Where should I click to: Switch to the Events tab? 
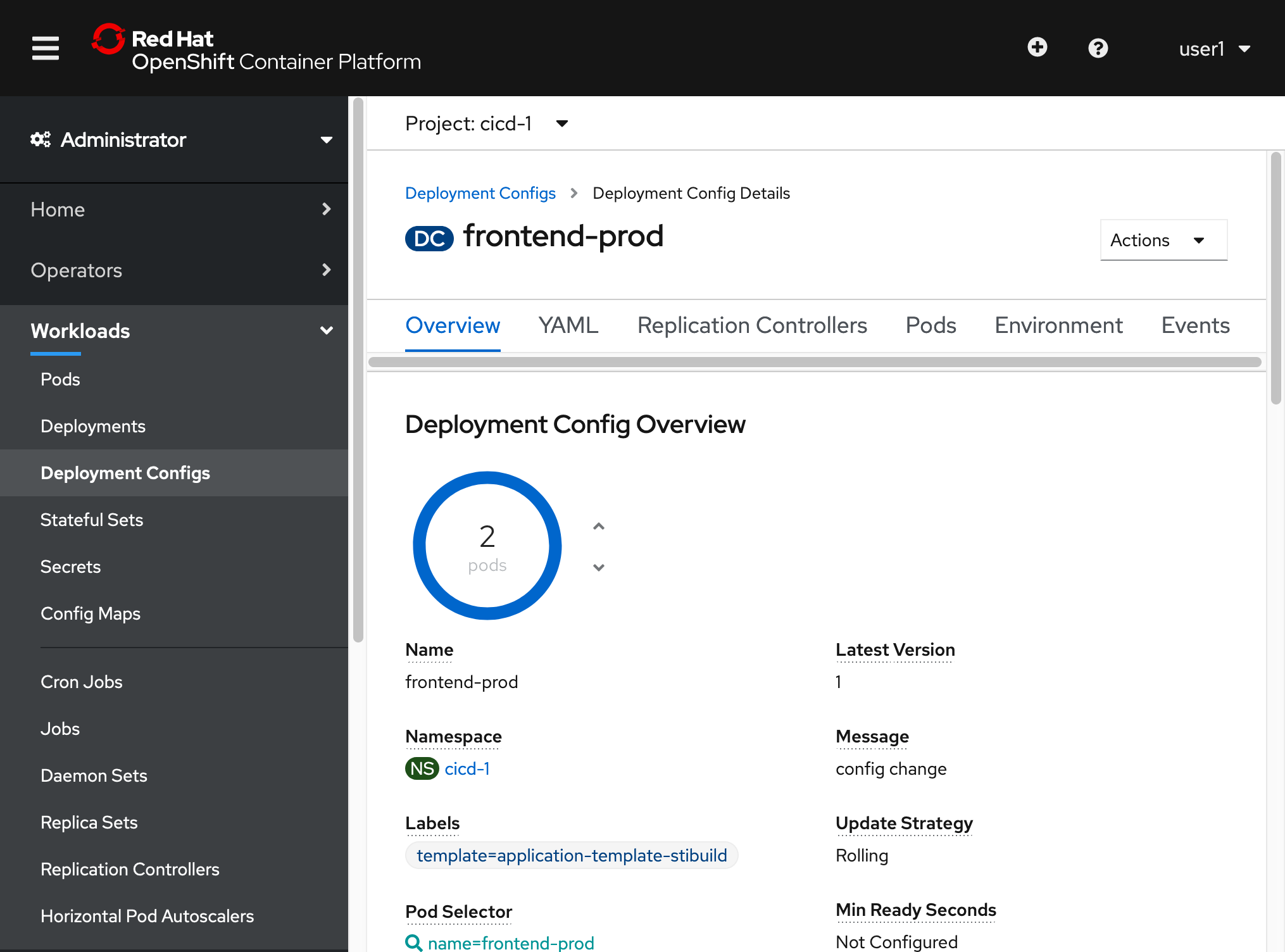coord(1195,325)
